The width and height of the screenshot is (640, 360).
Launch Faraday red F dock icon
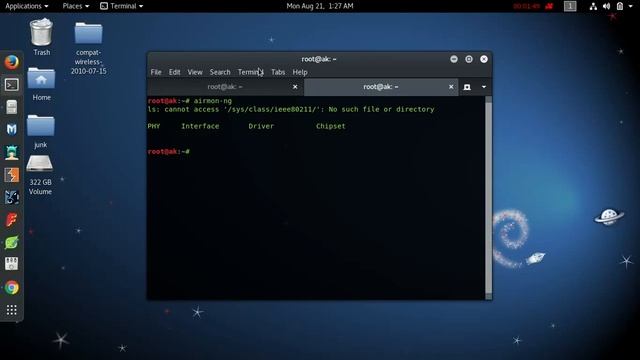11,220
